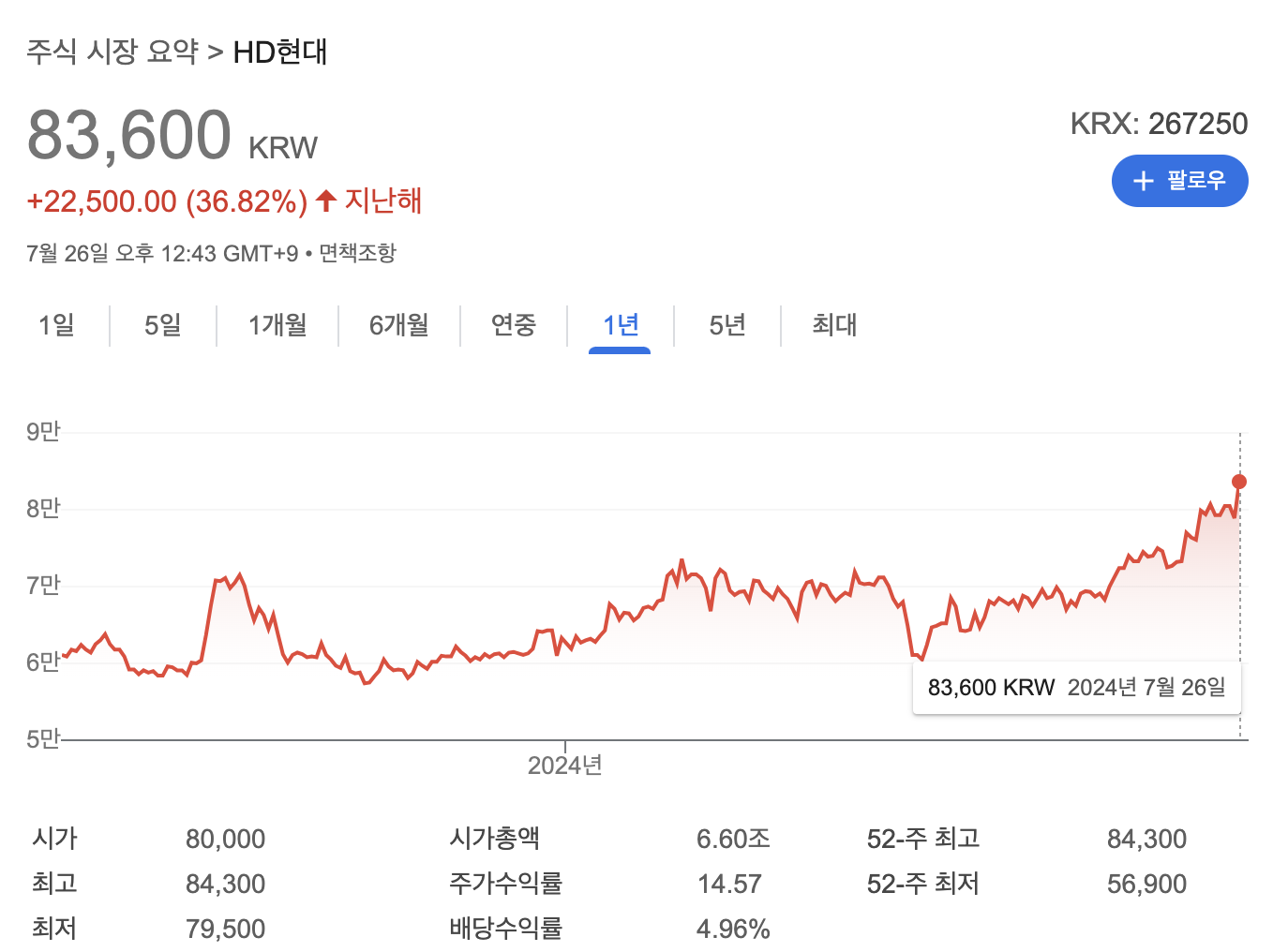Click the 6만 y-axis label
The height and width of the screenshot is (952, 1273).
click(x=43, y=662)
